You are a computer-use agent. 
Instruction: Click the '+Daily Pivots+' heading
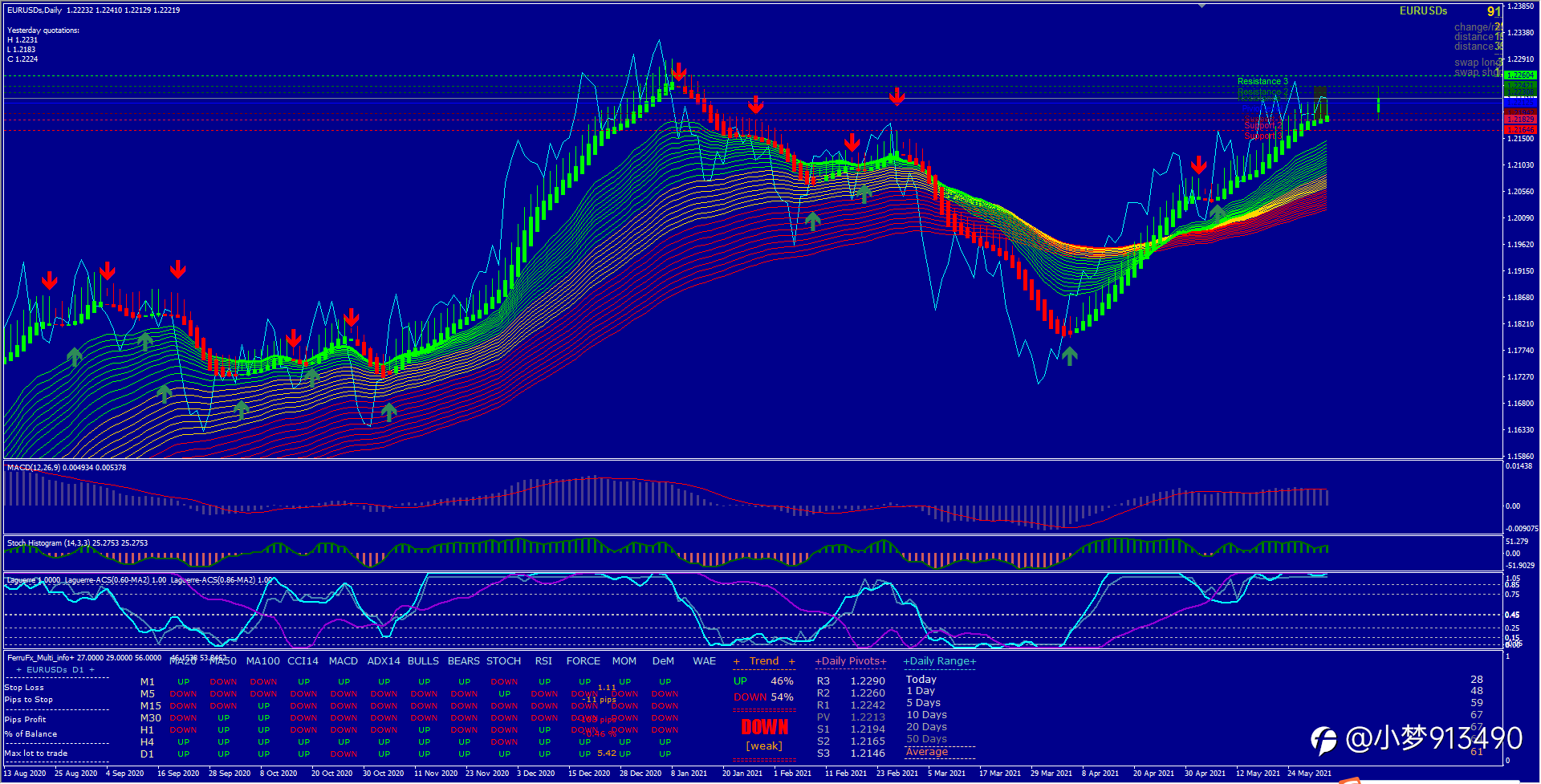tap(851, 661)
